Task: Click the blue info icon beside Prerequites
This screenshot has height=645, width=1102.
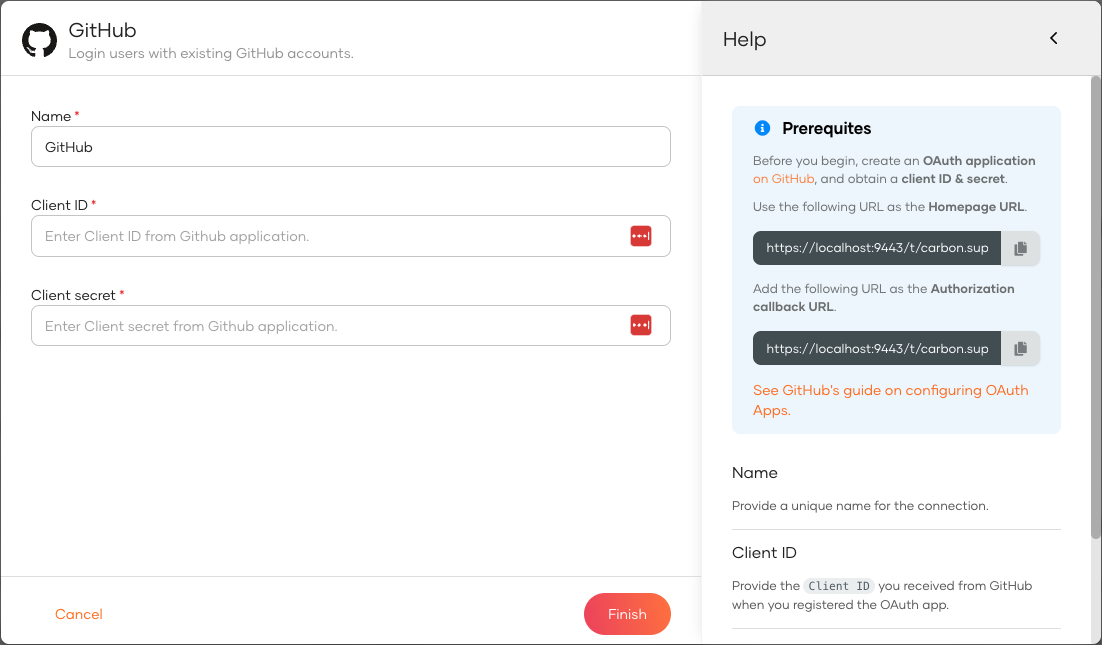Action: coord(762,128)
